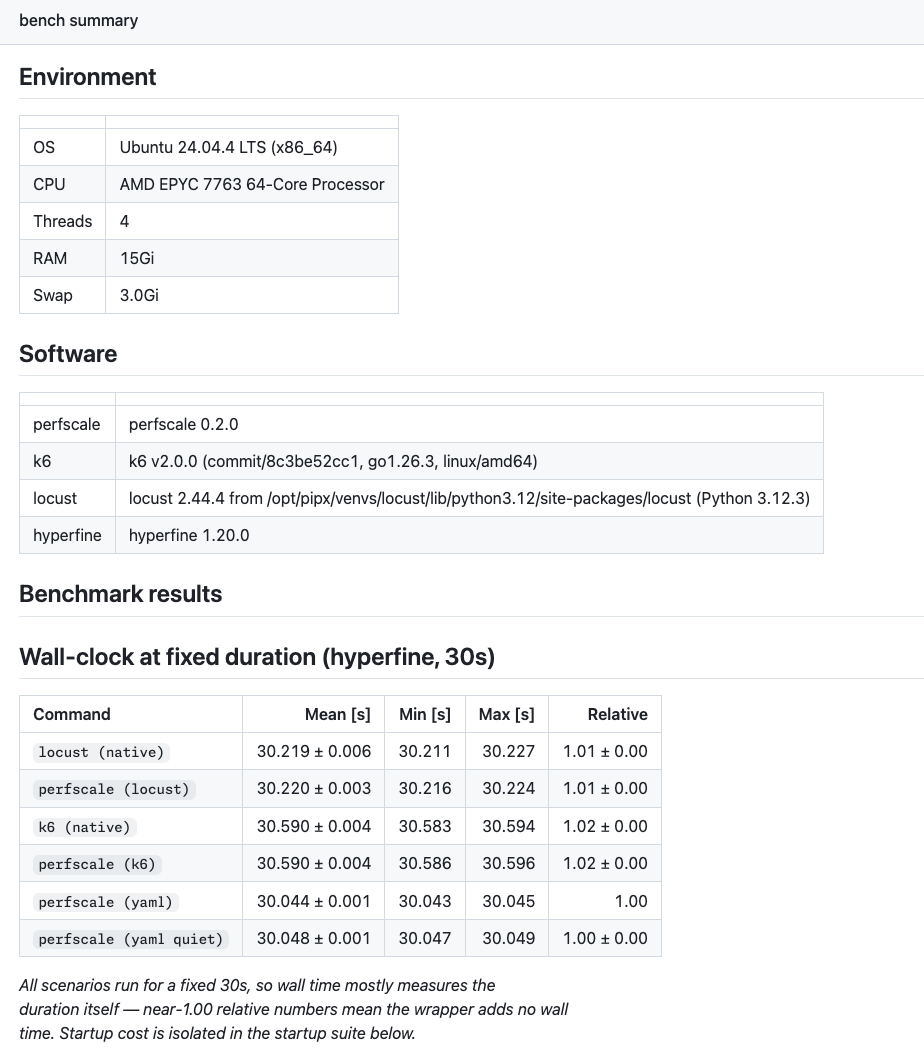The image size is (924, 1062).
Task: Click the Software section heading
Action: point(68,354)
